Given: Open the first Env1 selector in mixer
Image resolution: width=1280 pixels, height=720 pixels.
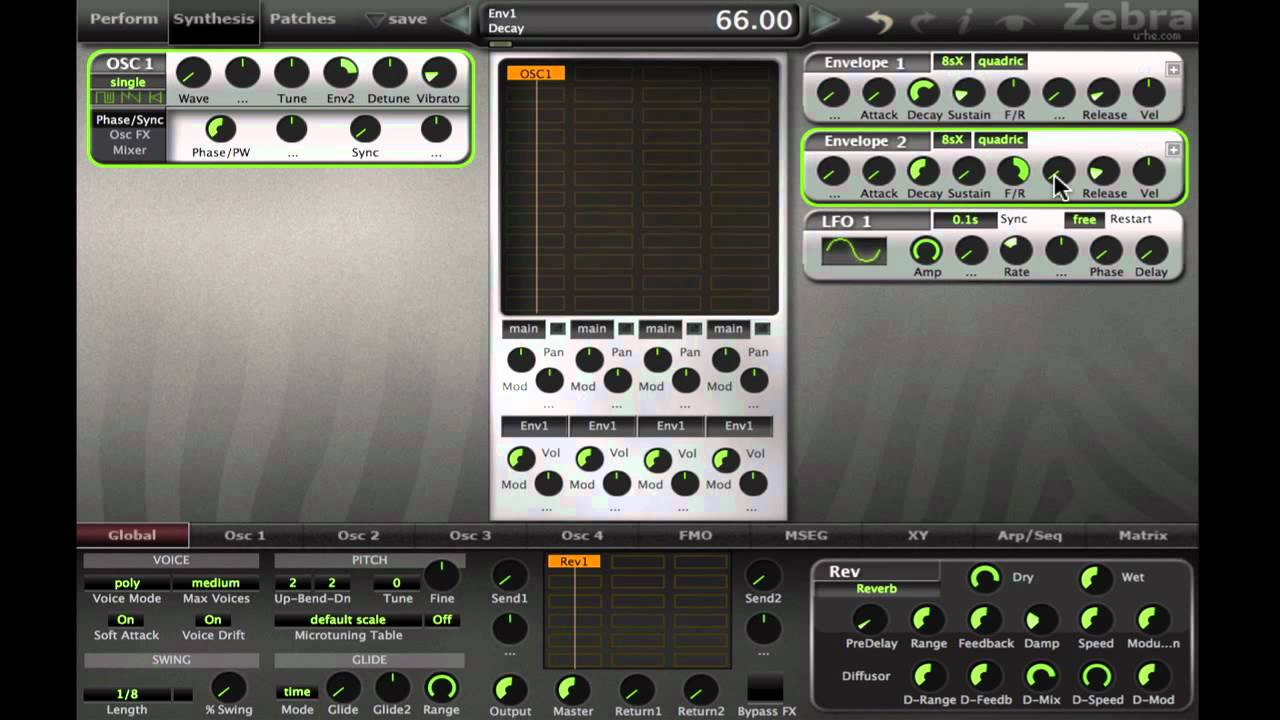Looking at the screenshot, I should coord(534,426).
